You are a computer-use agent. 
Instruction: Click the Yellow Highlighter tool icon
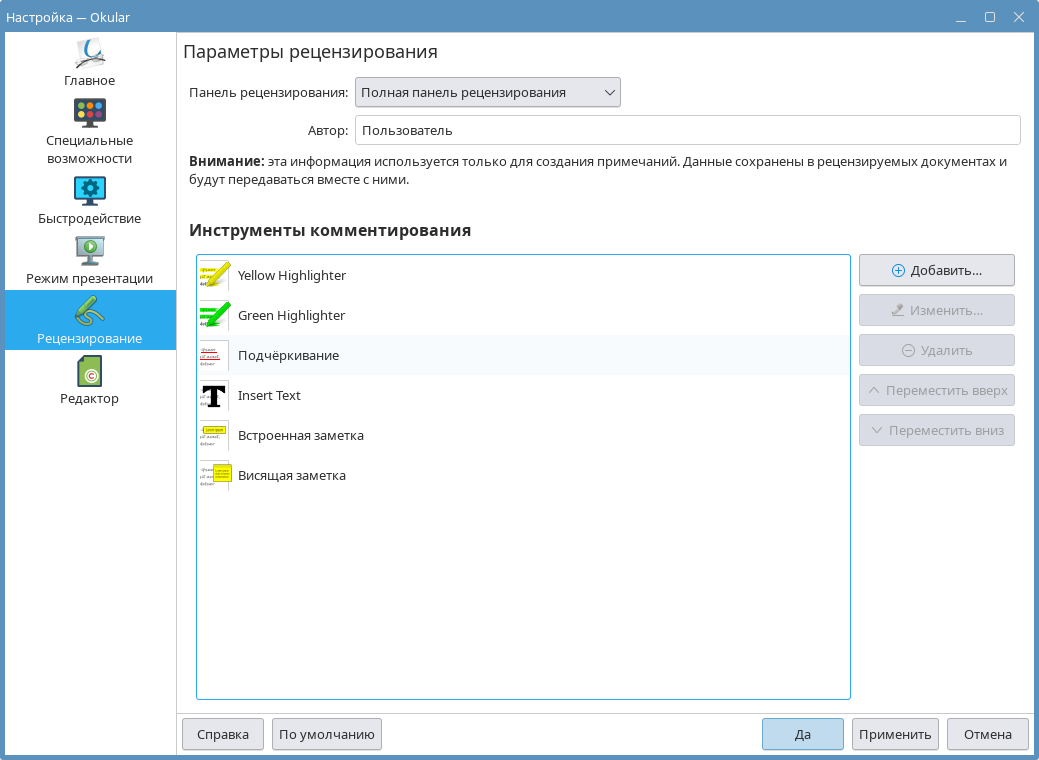[x=215, y=275]
